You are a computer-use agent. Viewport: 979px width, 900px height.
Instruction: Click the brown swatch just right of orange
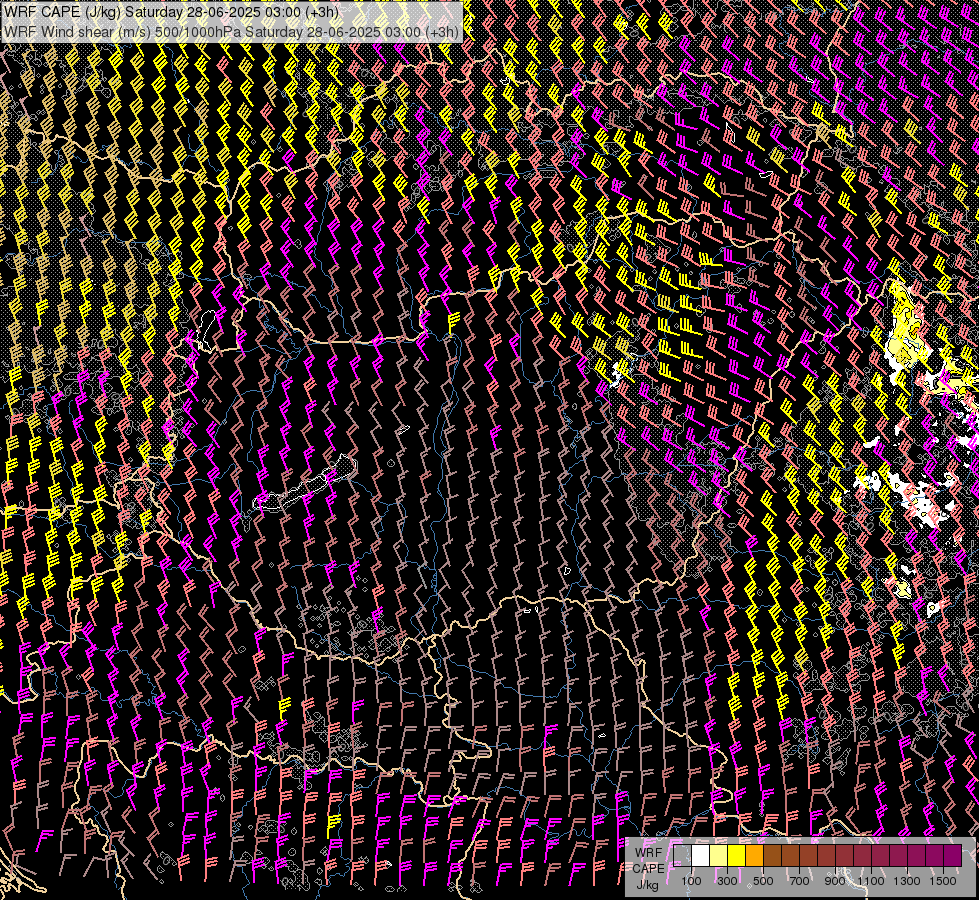coord(772,856)
